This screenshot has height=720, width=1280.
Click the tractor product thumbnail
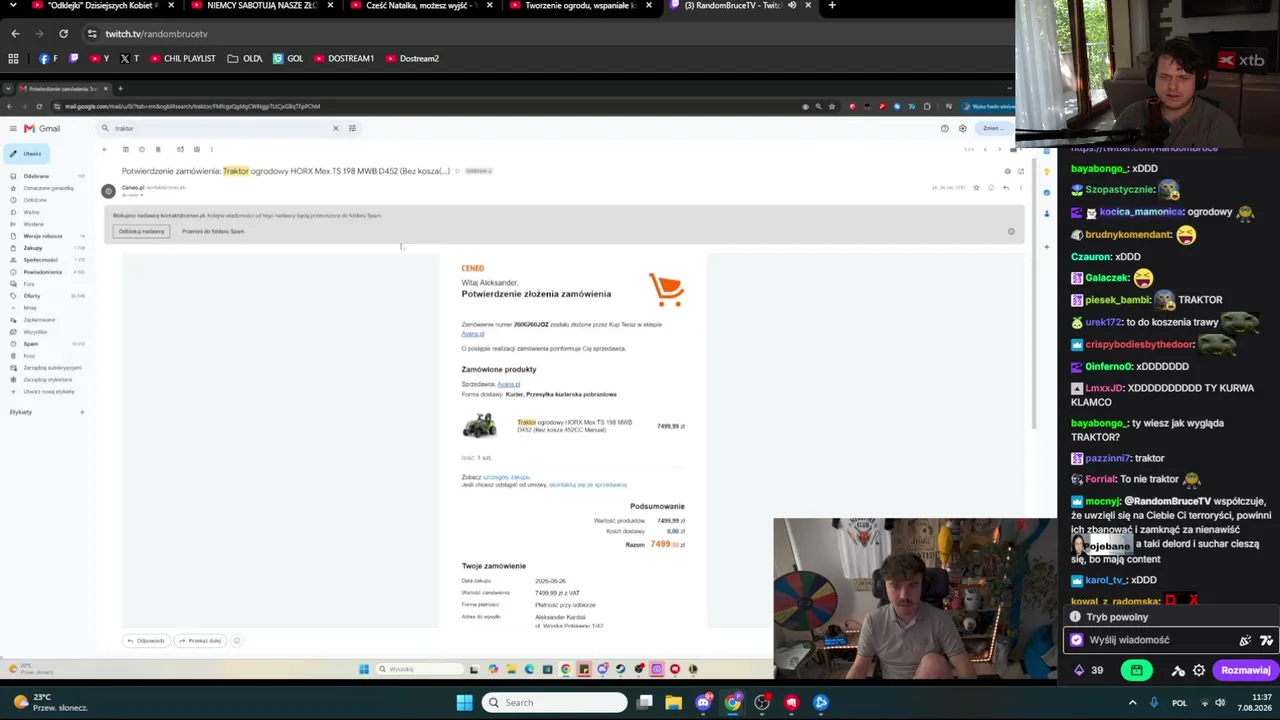click(x=480, y=426)
